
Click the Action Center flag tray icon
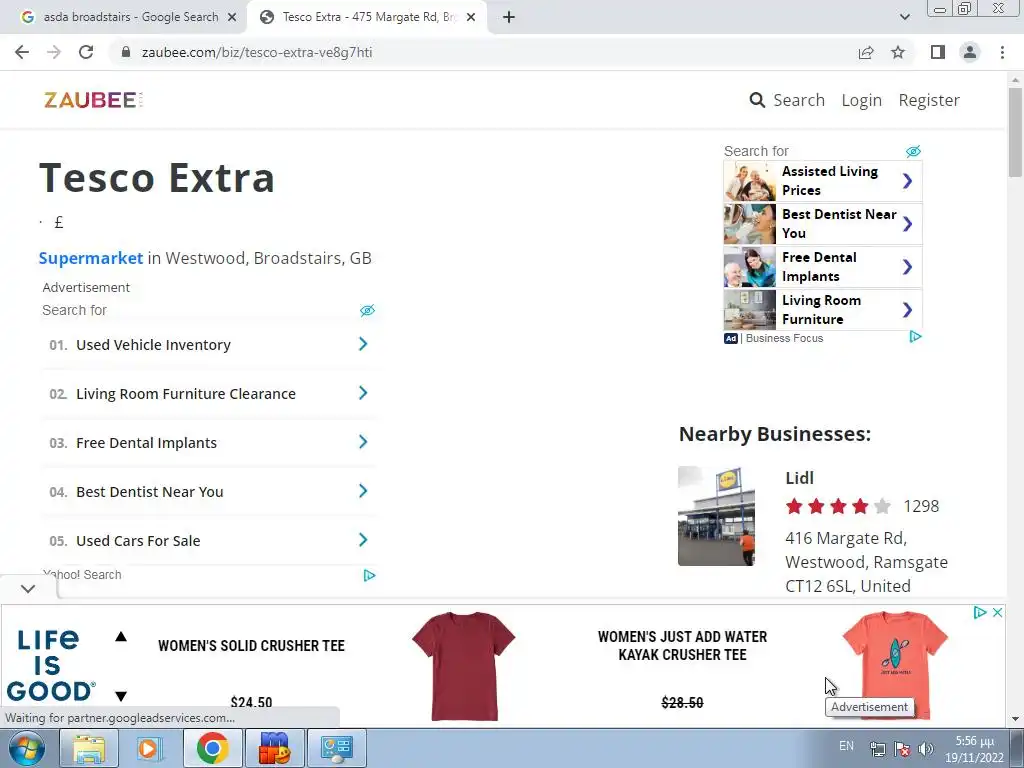click(902, 749)
